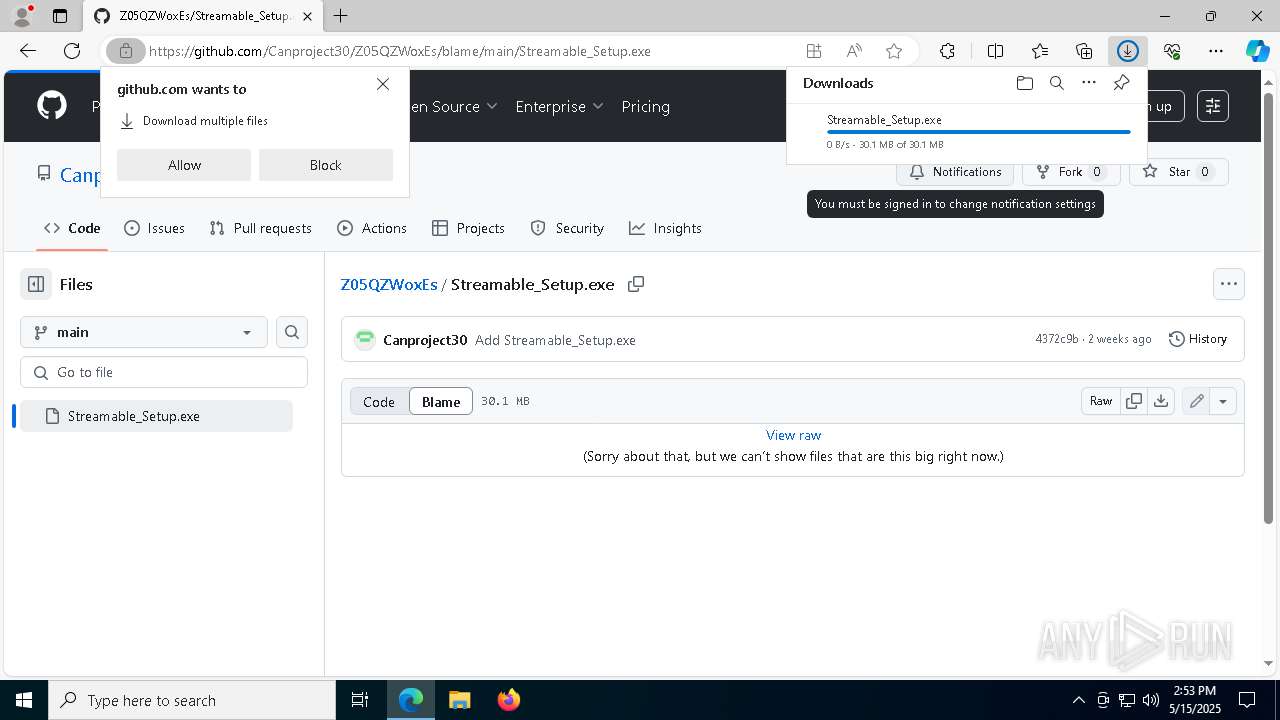1280x720 pixels.
Task: Open browser Extensions puzzle icon
Action: (947, 51)
